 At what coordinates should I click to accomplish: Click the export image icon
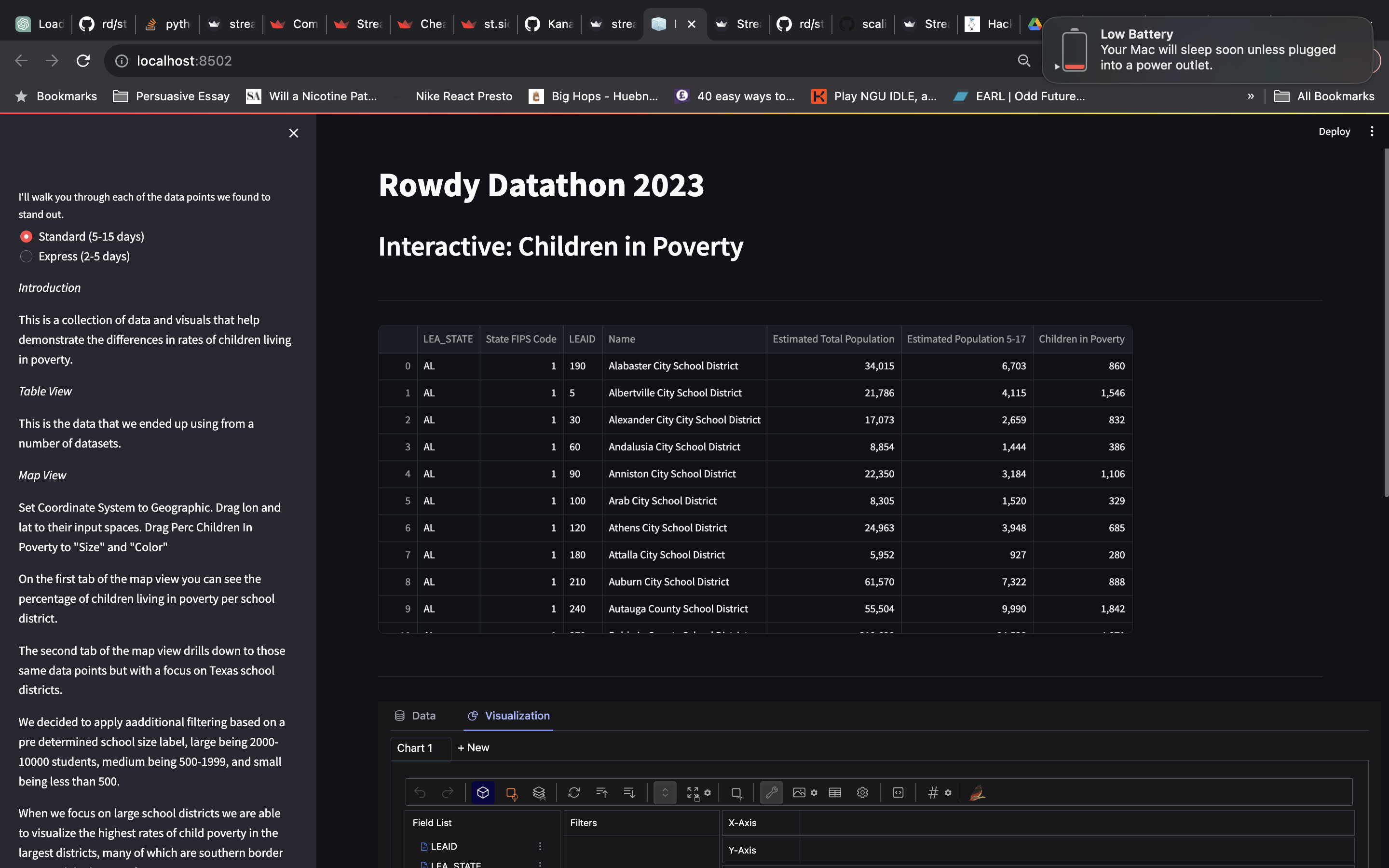coord(799,793)
